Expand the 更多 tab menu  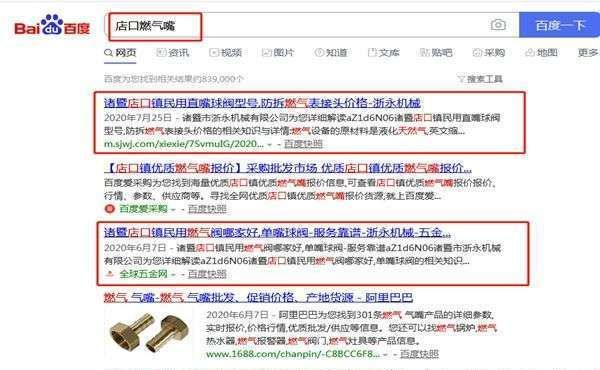588,52
